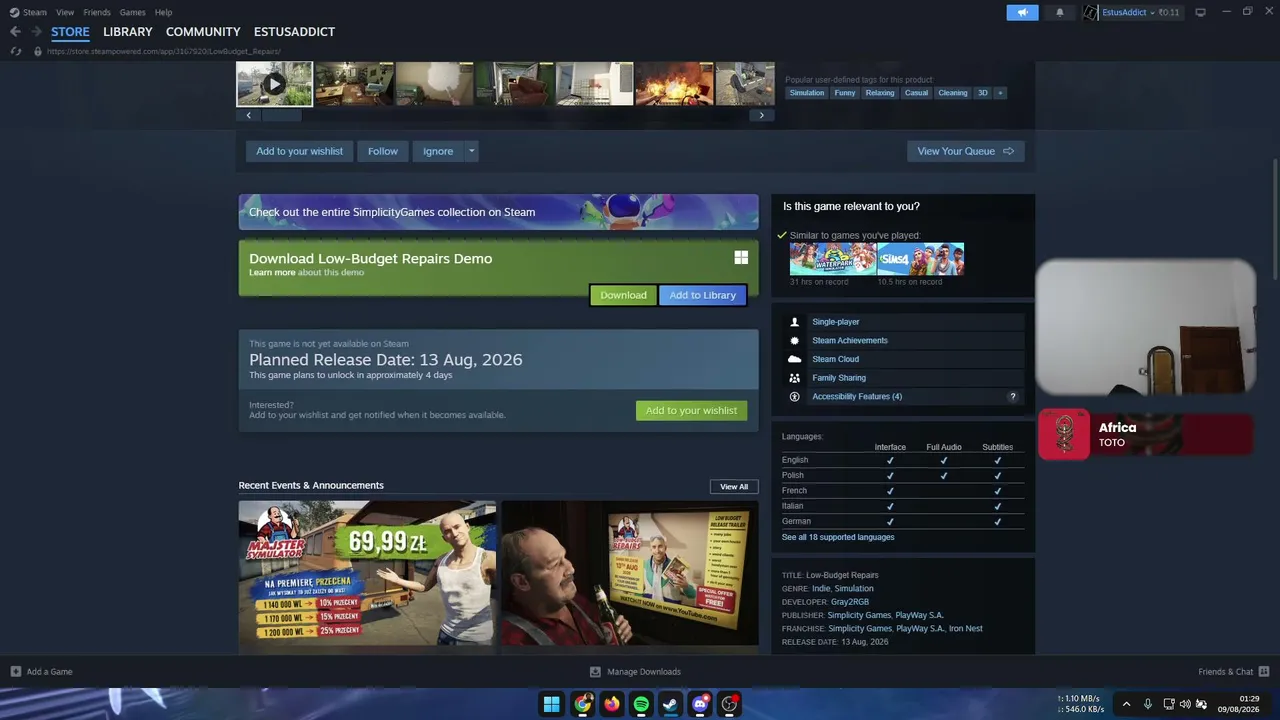This screenshot has height=720, width=1280.
Task: Click the Steam Achievements icon
Action: click(795, 341)
